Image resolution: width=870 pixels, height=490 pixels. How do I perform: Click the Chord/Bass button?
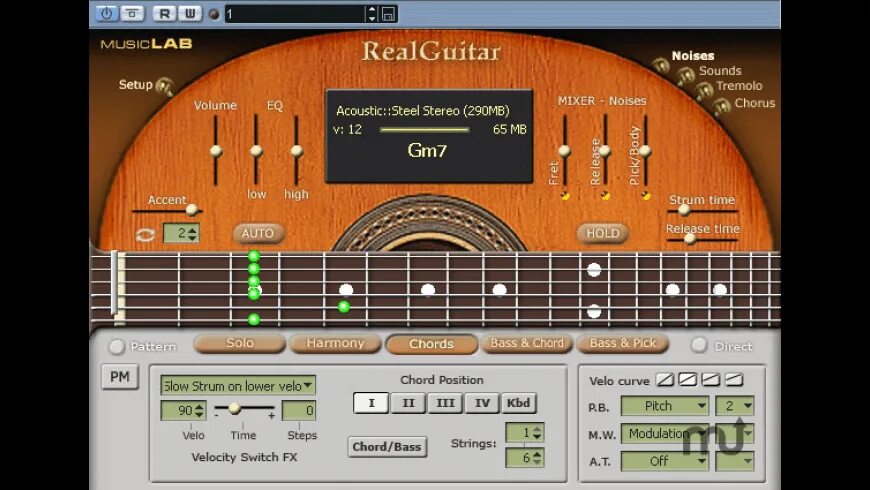coord(387,447)
